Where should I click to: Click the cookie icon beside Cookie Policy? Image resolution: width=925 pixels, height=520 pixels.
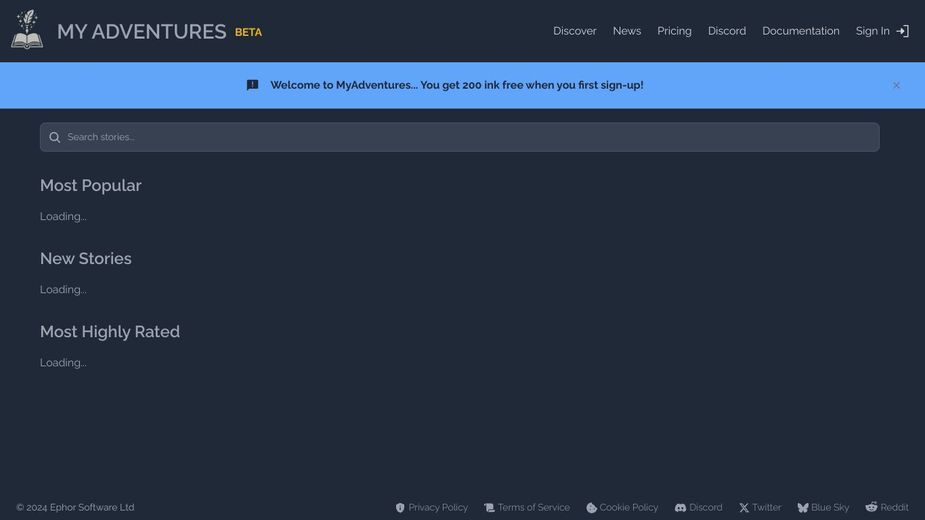click(x=591, y=508)
